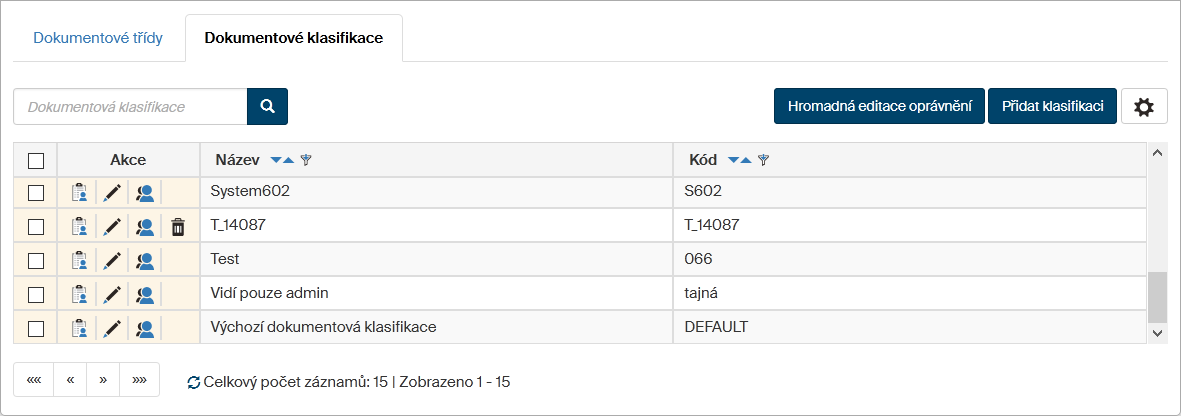Refresh the record count with reload icon
Screen dimensions: 1181x416
(x=193, y=382)
